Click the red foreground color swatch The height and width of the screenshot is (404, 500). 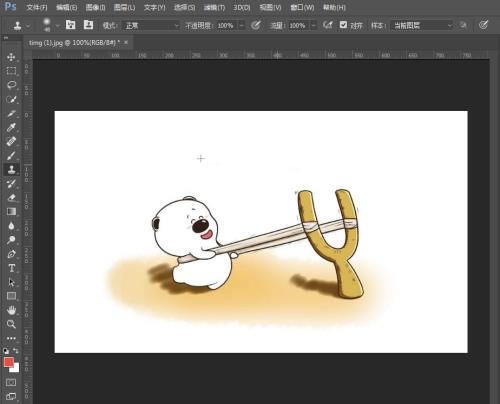(8, 362)
